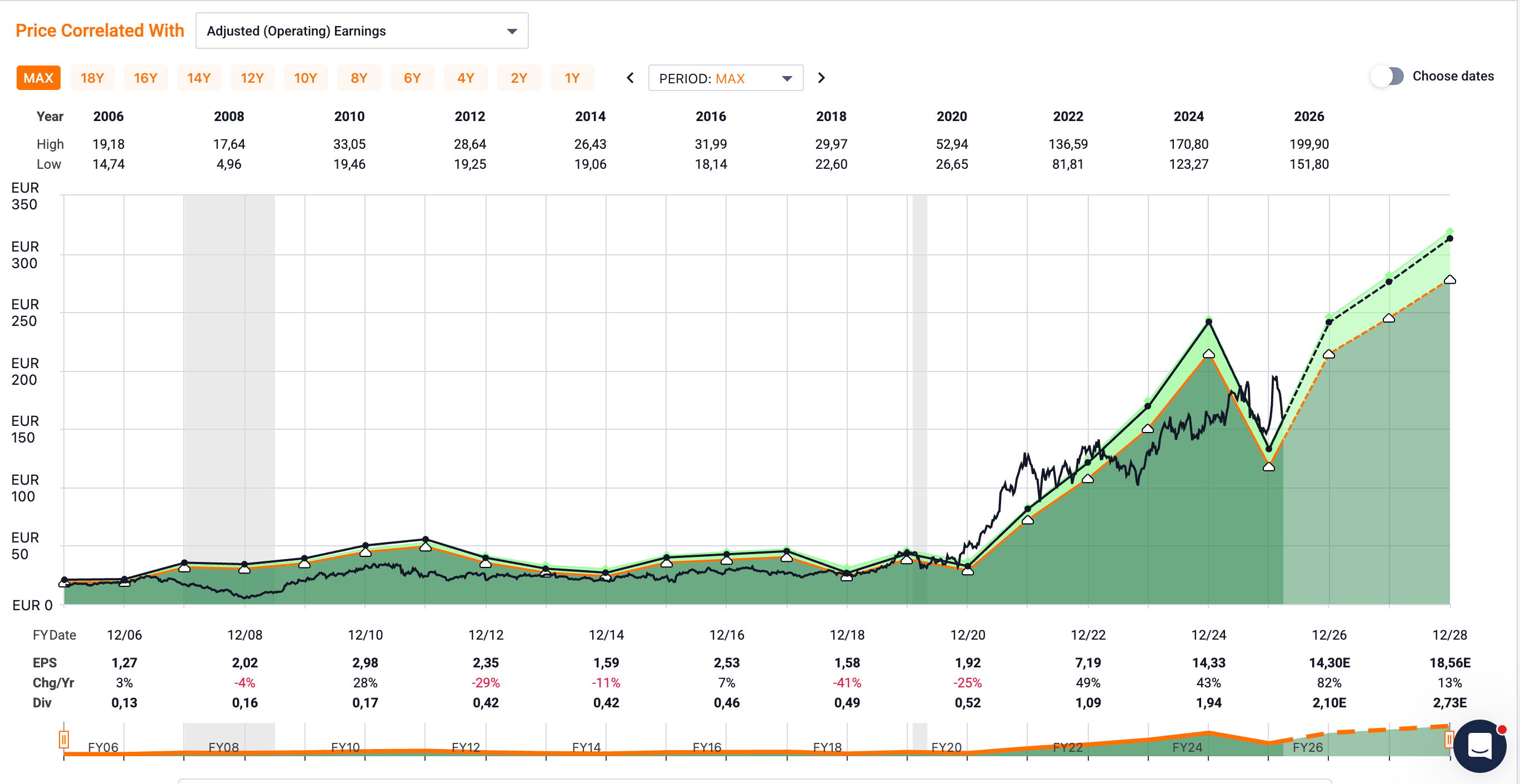Image resolution: width=1520 pixels, height=784 pixels.
Task: Click the next period right arrow
Action: pos(821,78)
